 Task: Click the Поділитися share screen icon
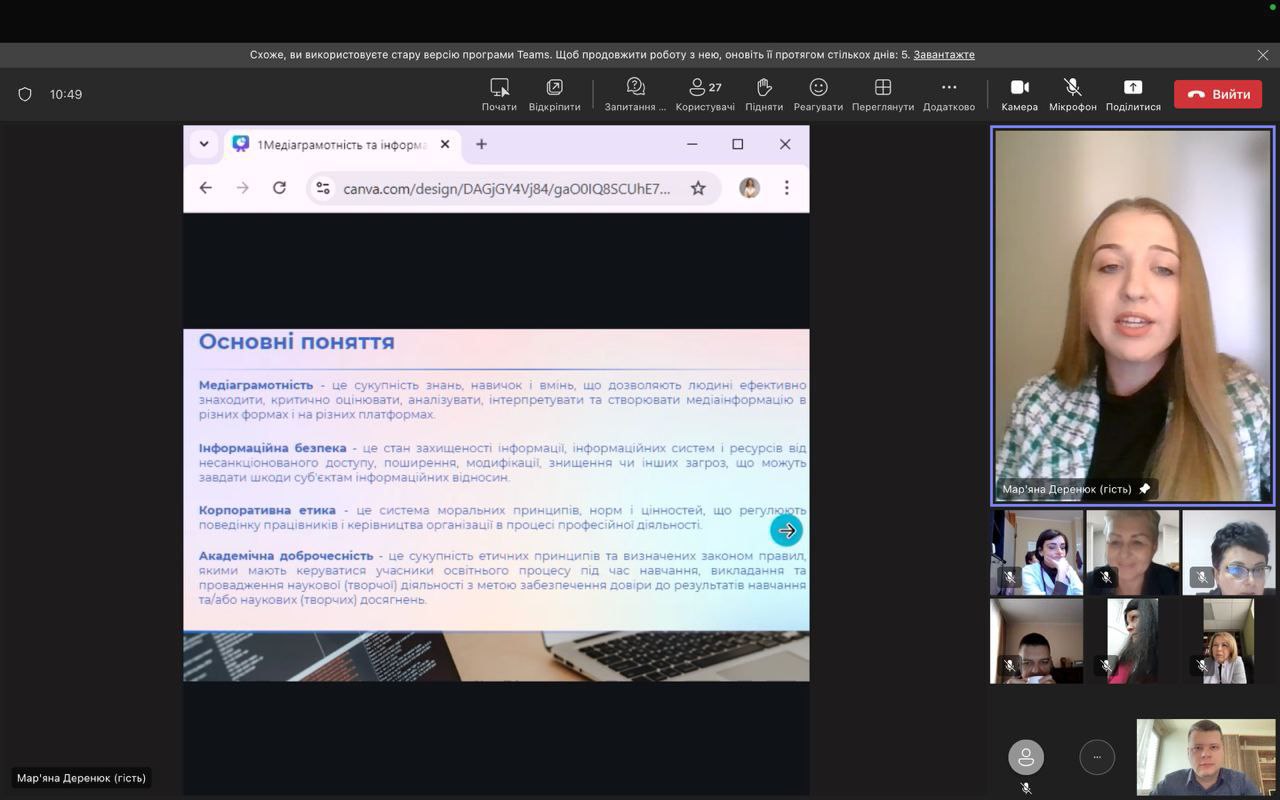1132,94
